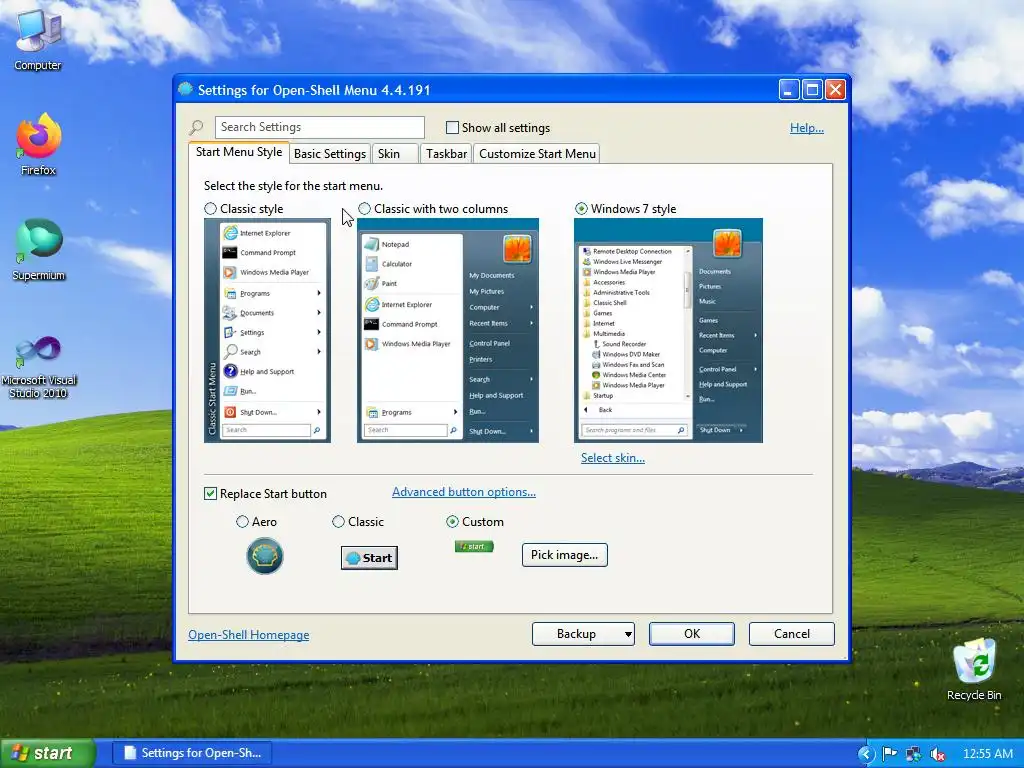Choose the Windows 7 style radio button
Image resolution: width=1024 pixels, height=768 pixels.
coord(581,208)
